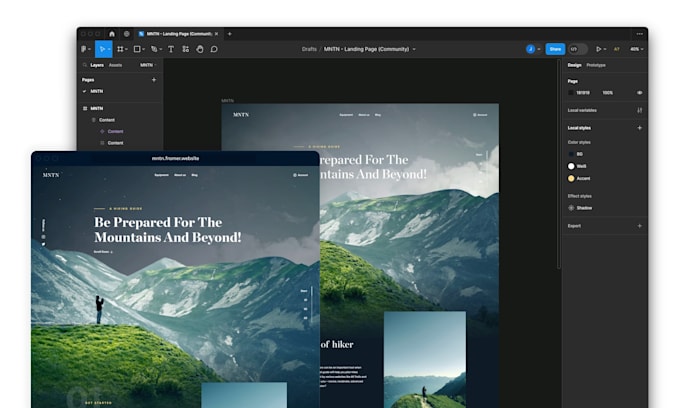
Task: Switch to the Design tab
Action: (x=574, y=65)
